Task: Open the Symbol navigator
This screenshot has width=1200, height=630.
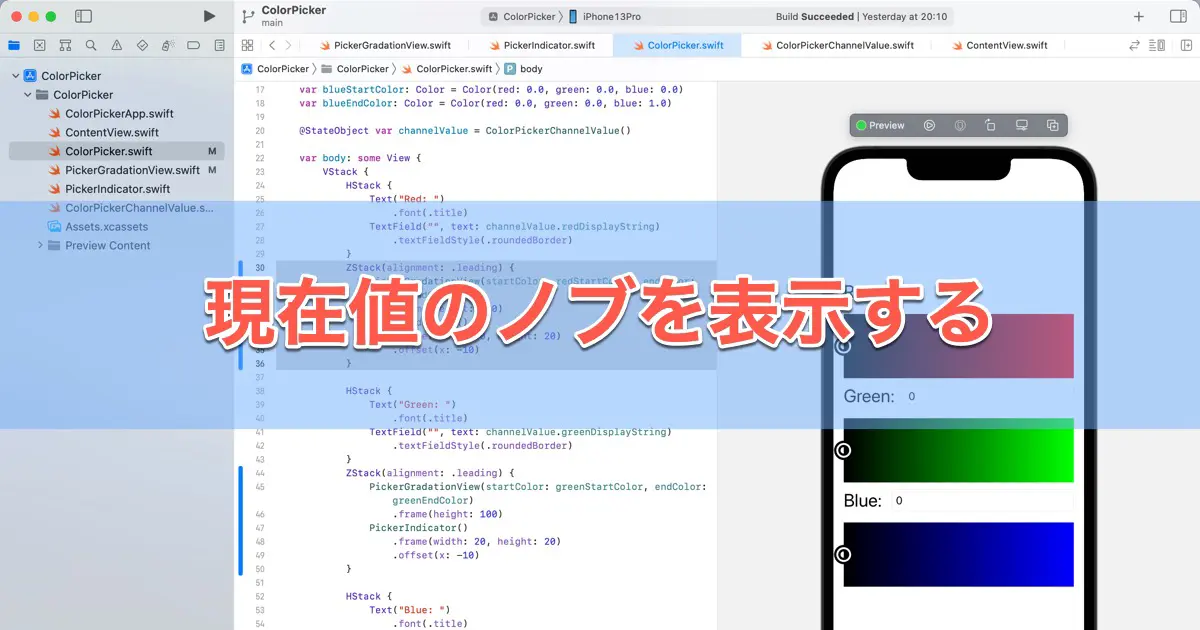Action: (65, 45)
